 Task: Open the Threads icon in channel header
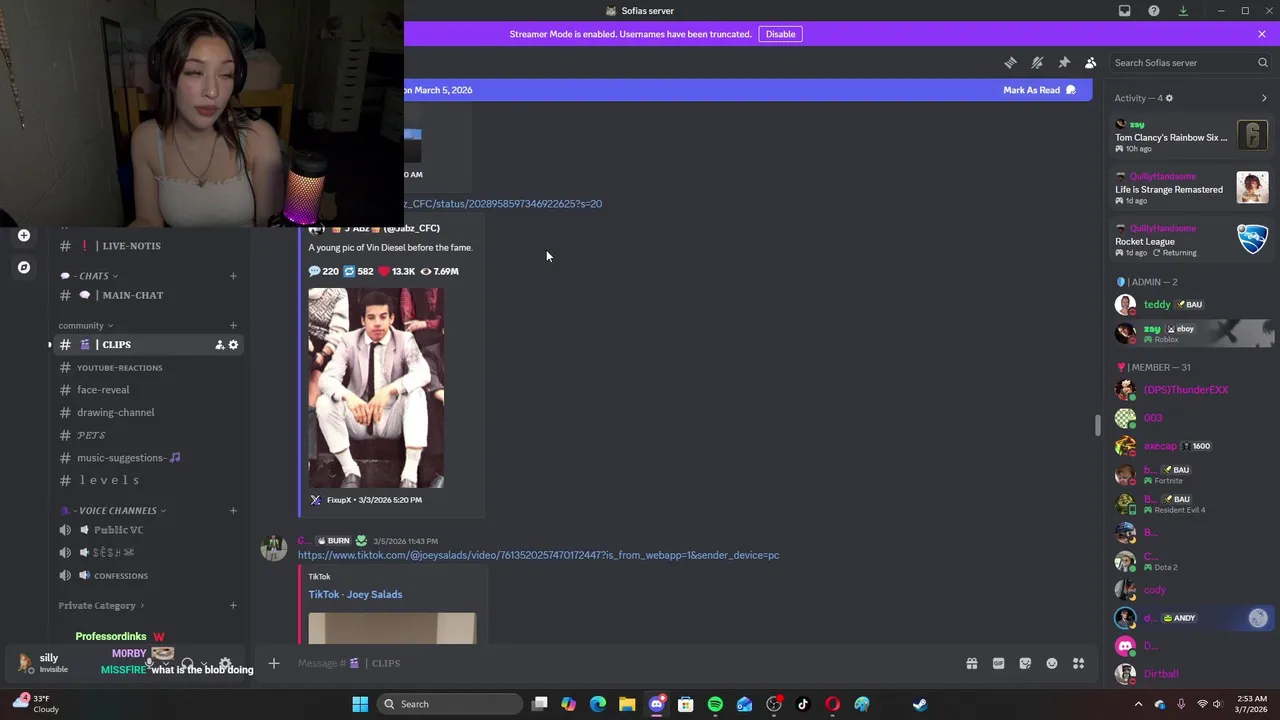coord(1010,62)
